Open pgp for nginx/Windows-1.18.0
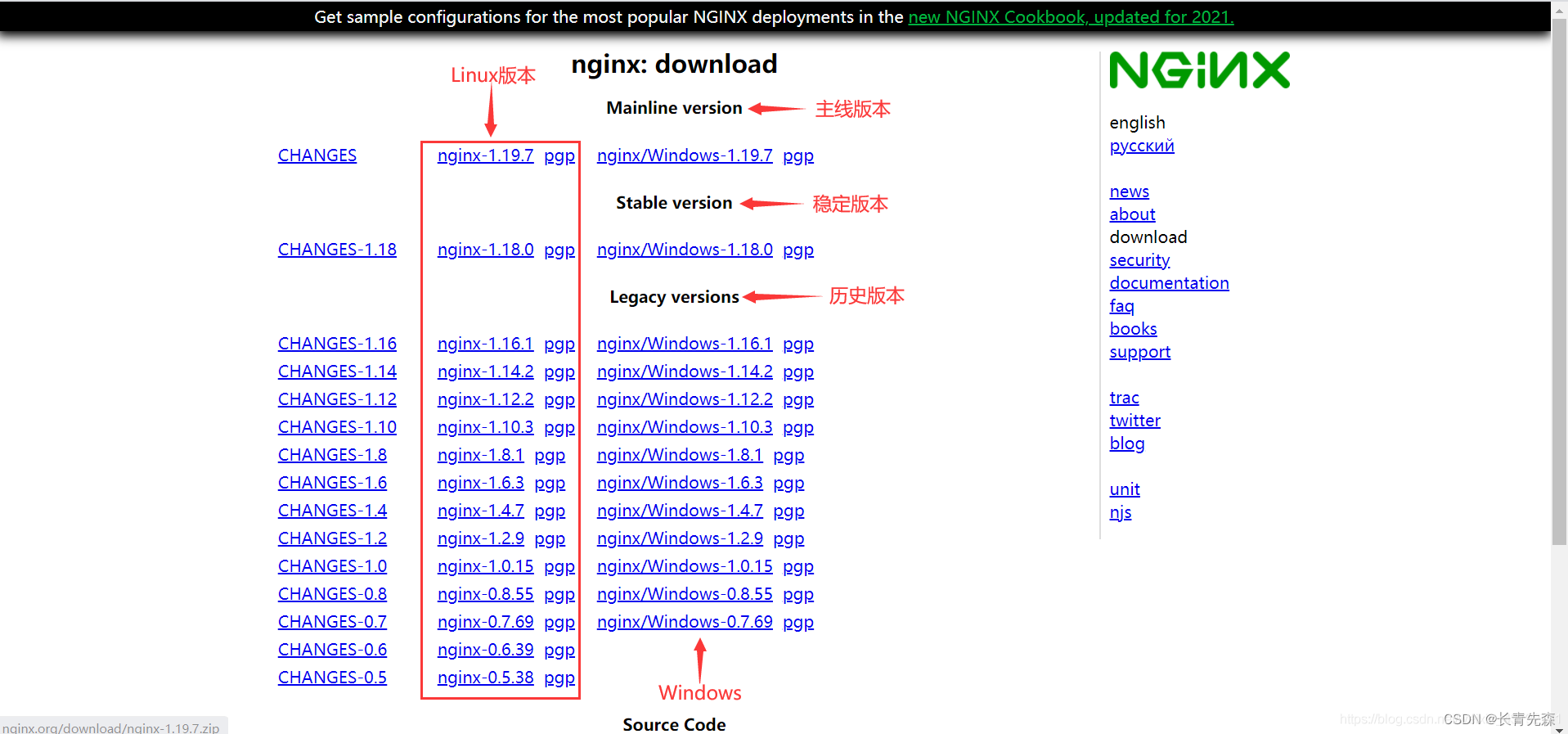1568x734 pixels. [798, 250]
